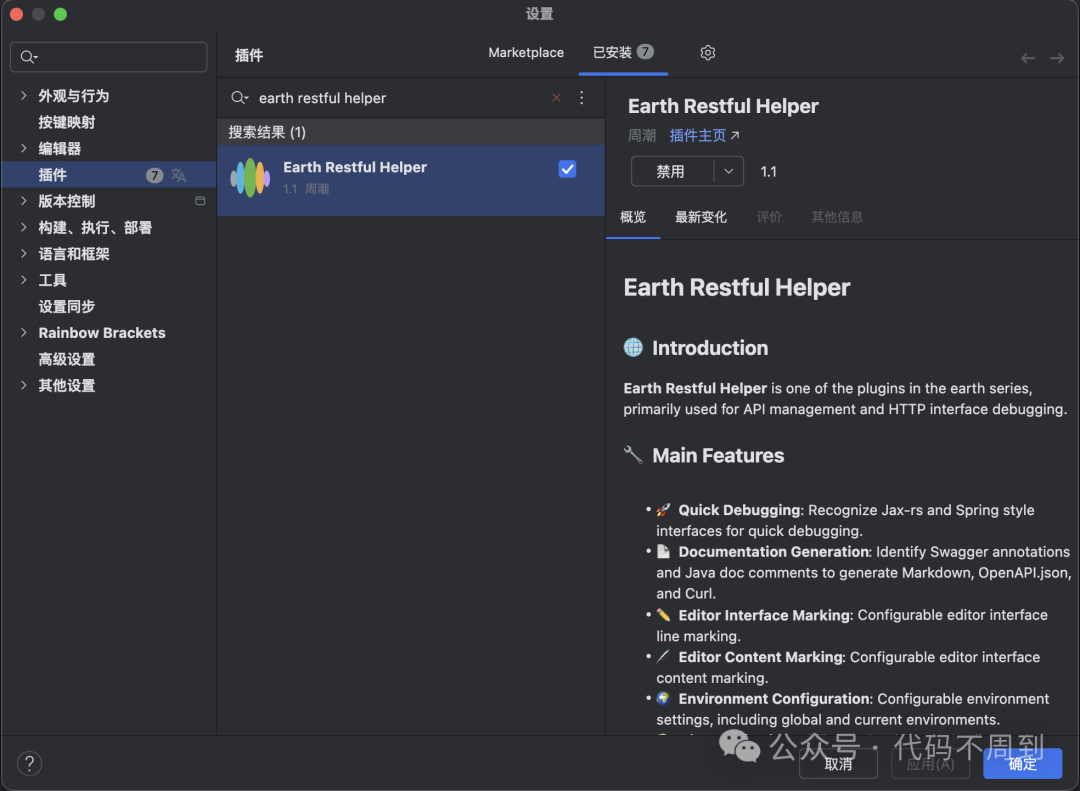
Task: Clear the plugin search with the X icon
Action: (556, 98)
